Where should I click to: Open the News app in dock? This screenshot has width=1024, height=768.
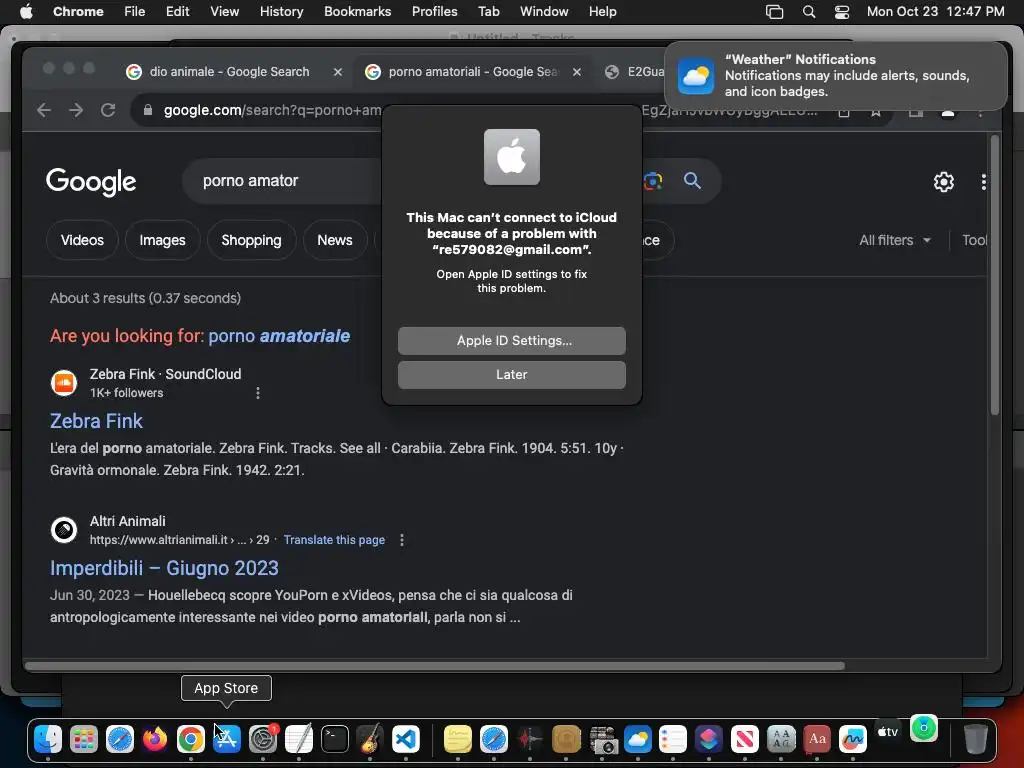[744, 739]
